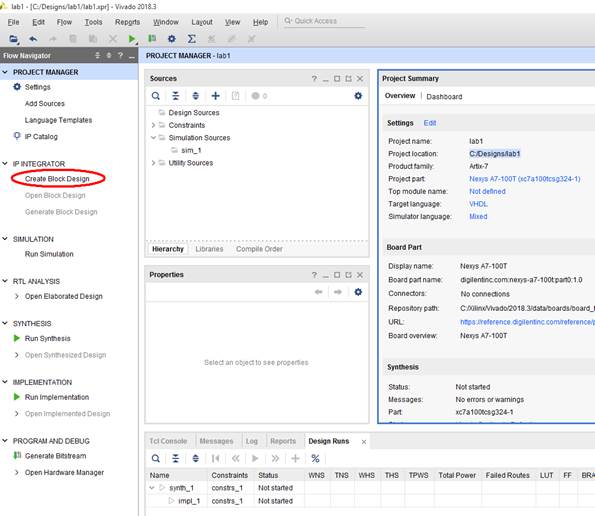Collapse the synth_1 run row
The image size is (595, 516).
pos(152,488)
